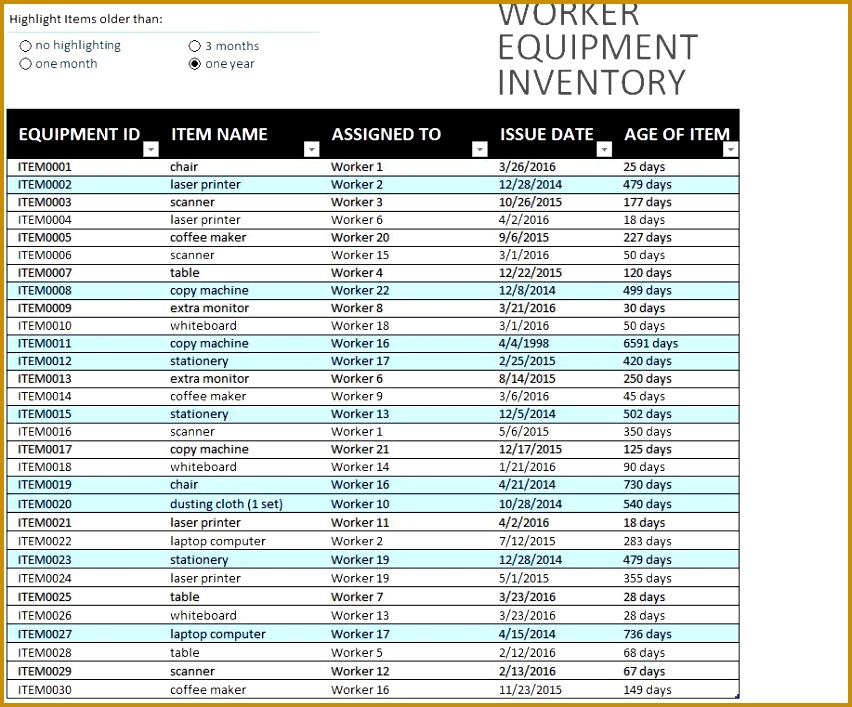Select 'Worker 15' cell
This screenshot has width=852, height=707.
360,255
